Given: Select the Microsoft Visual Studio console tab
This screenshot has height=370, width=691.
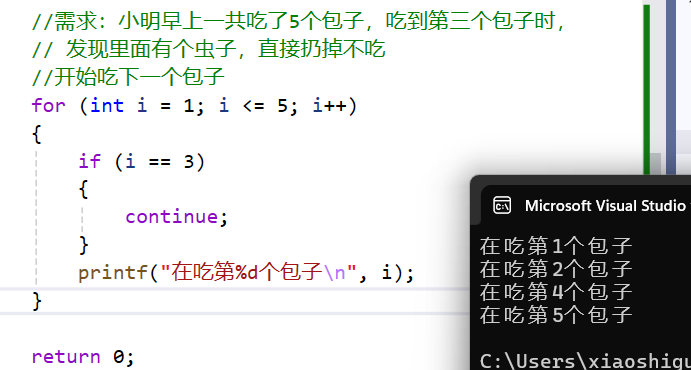Looking at the screenshot, I should click(x=586, y=205).
